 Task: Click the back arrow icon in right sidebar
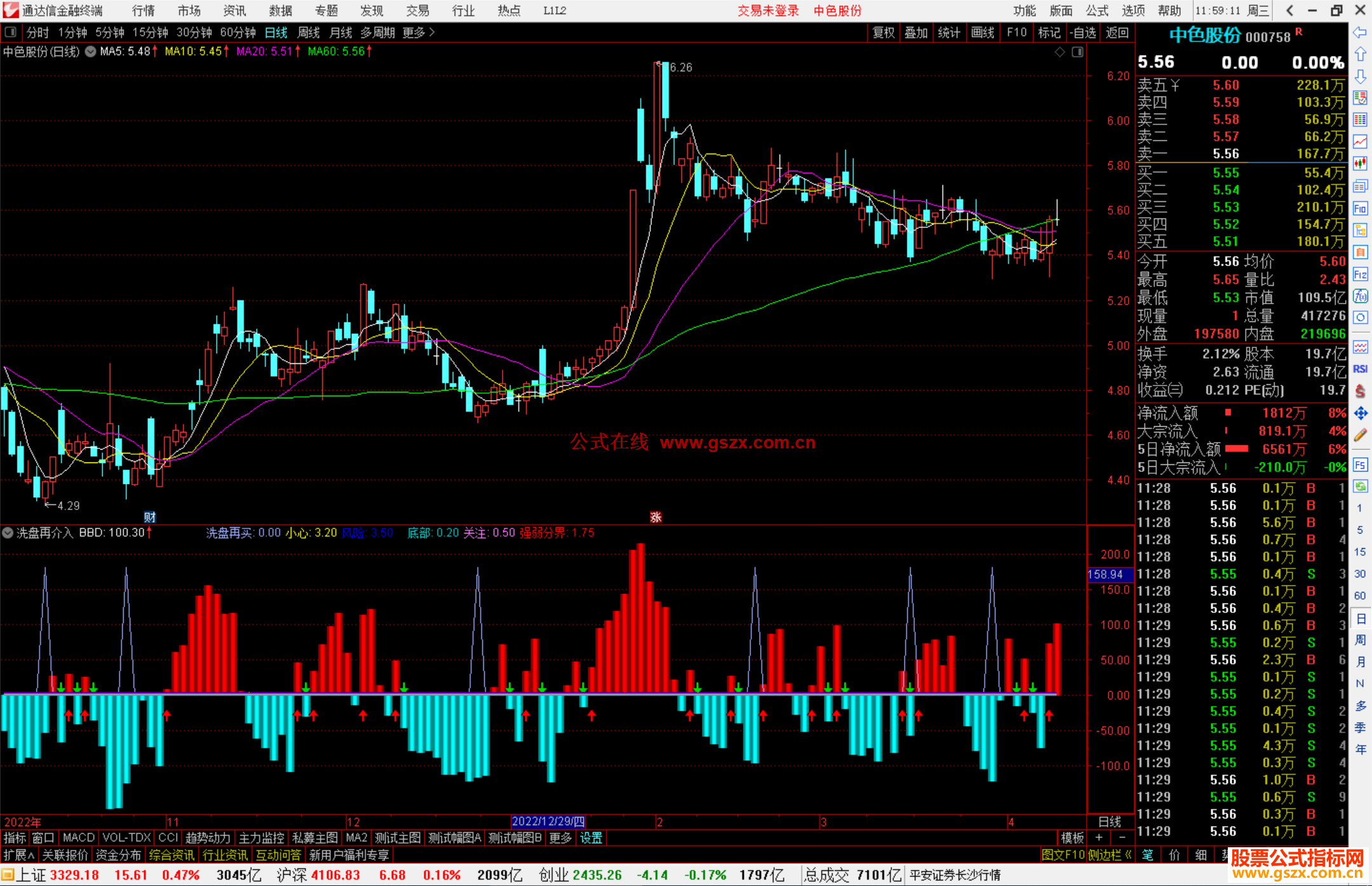1360,32
